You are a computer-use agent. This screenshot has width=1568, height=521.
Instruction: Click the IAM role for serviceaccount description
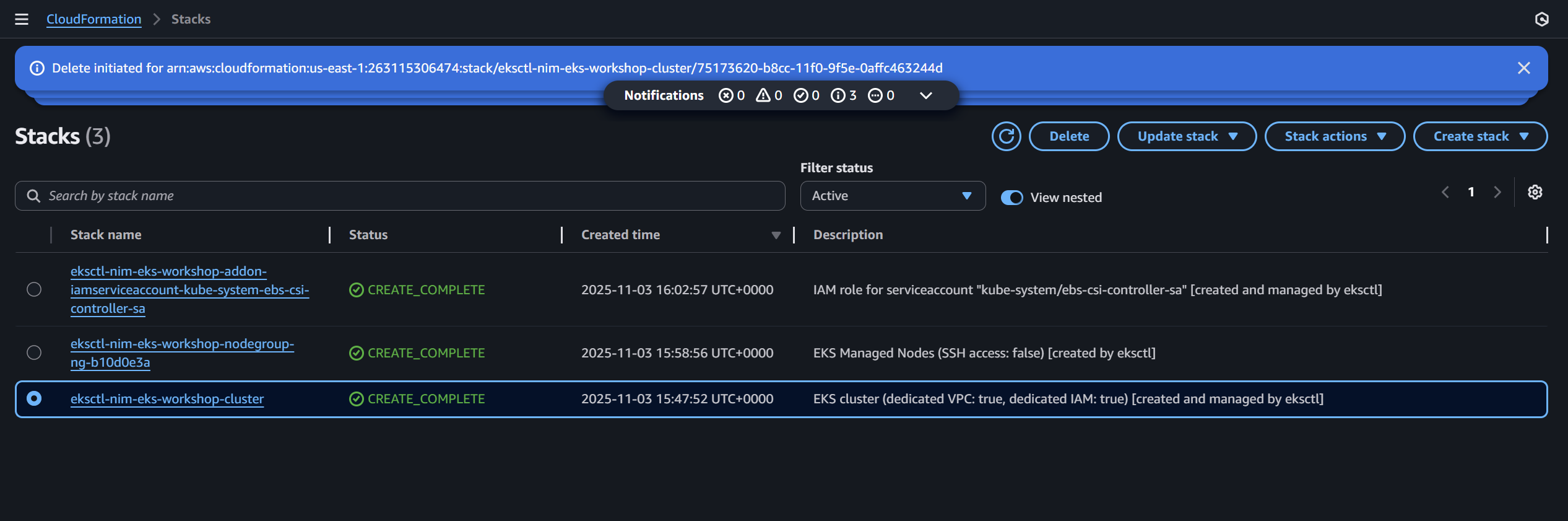[1098, 290]
